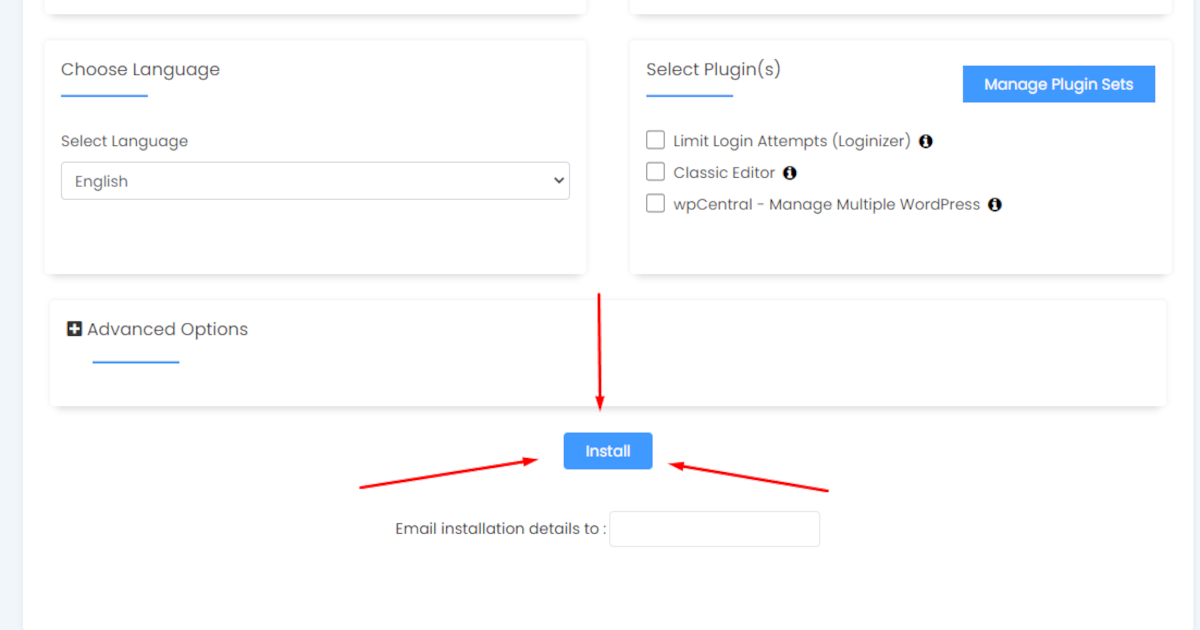Click the 'Limit Login Attempts (Loginizer)' label text
Screen dimensions: 1200x630
[792, 141]
